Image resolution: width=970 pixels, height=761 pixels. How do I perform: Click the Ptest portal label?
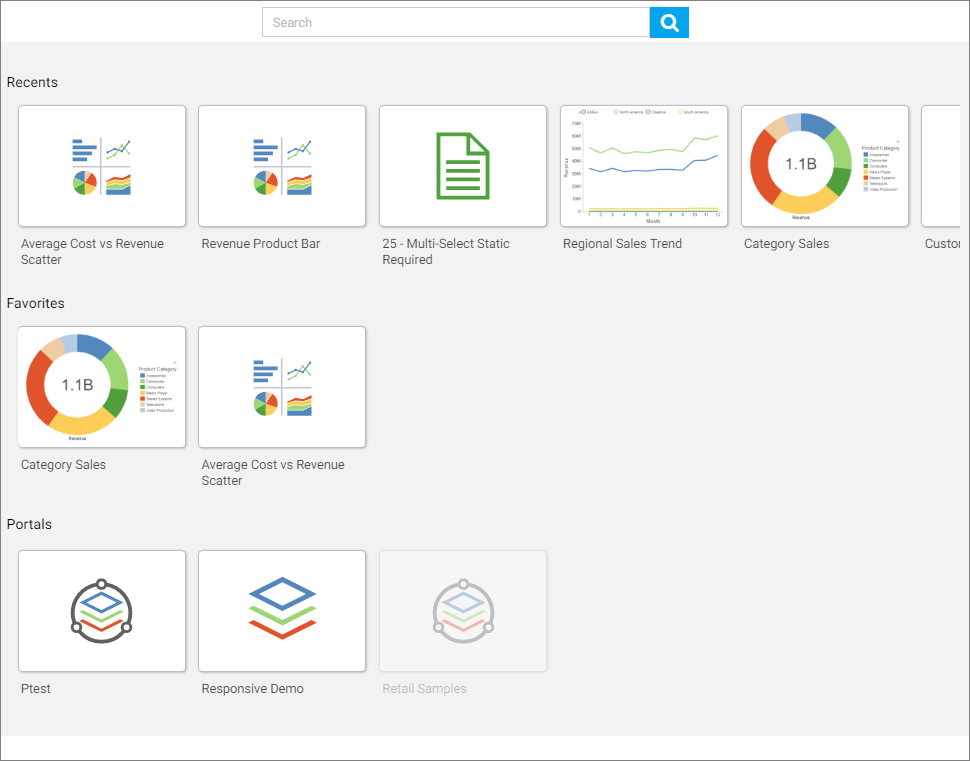tap(36, 689)
